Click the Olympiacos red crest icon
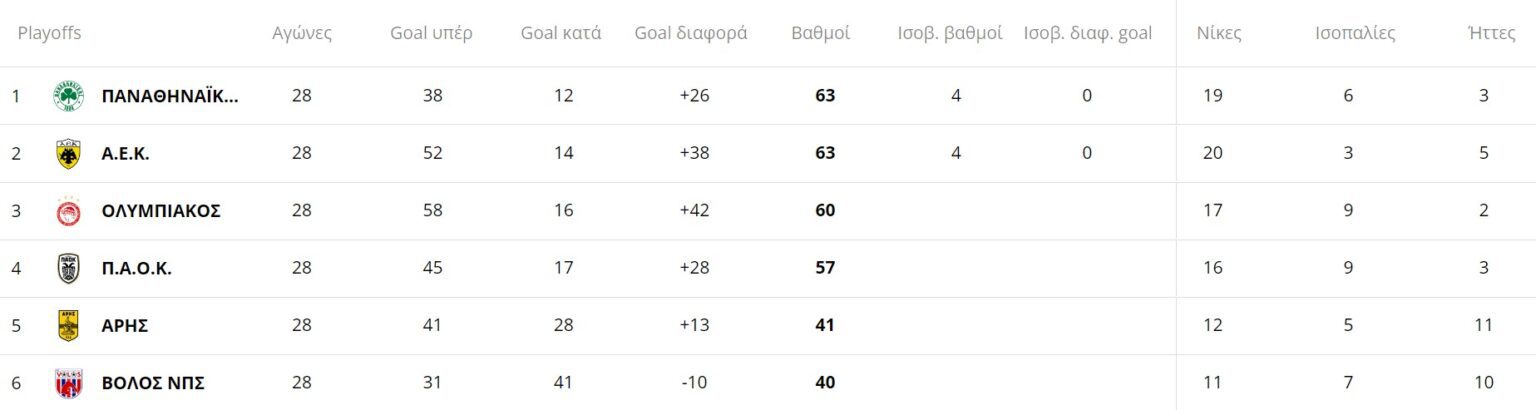Viewport: 1536px width, 410px height. point(68,211)
